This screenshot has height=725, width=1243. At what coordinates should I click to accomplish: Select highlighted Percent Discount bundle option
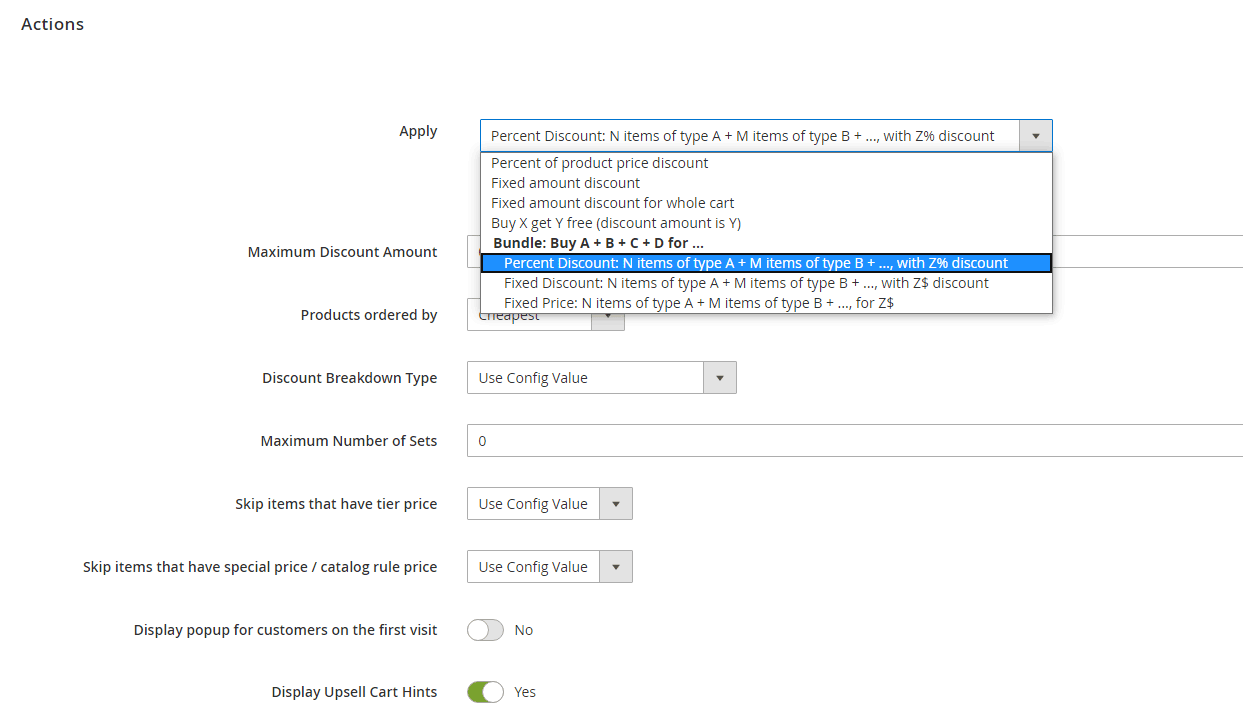pos(766,263)
